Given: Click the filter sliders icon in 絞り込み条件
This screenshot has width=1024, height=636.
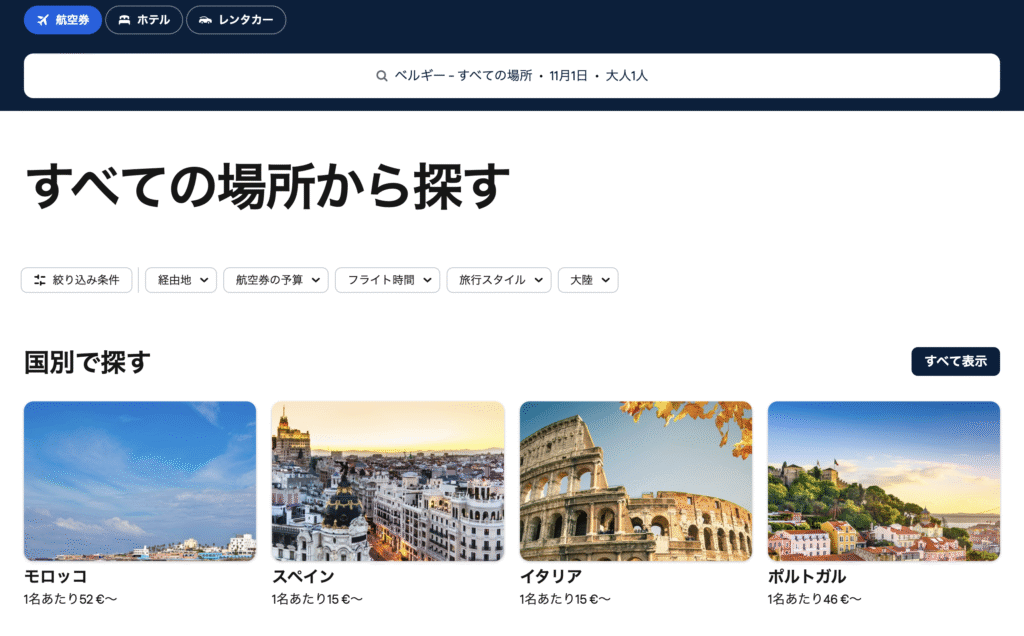Looking at the screenshot, I should pos(40,280).
